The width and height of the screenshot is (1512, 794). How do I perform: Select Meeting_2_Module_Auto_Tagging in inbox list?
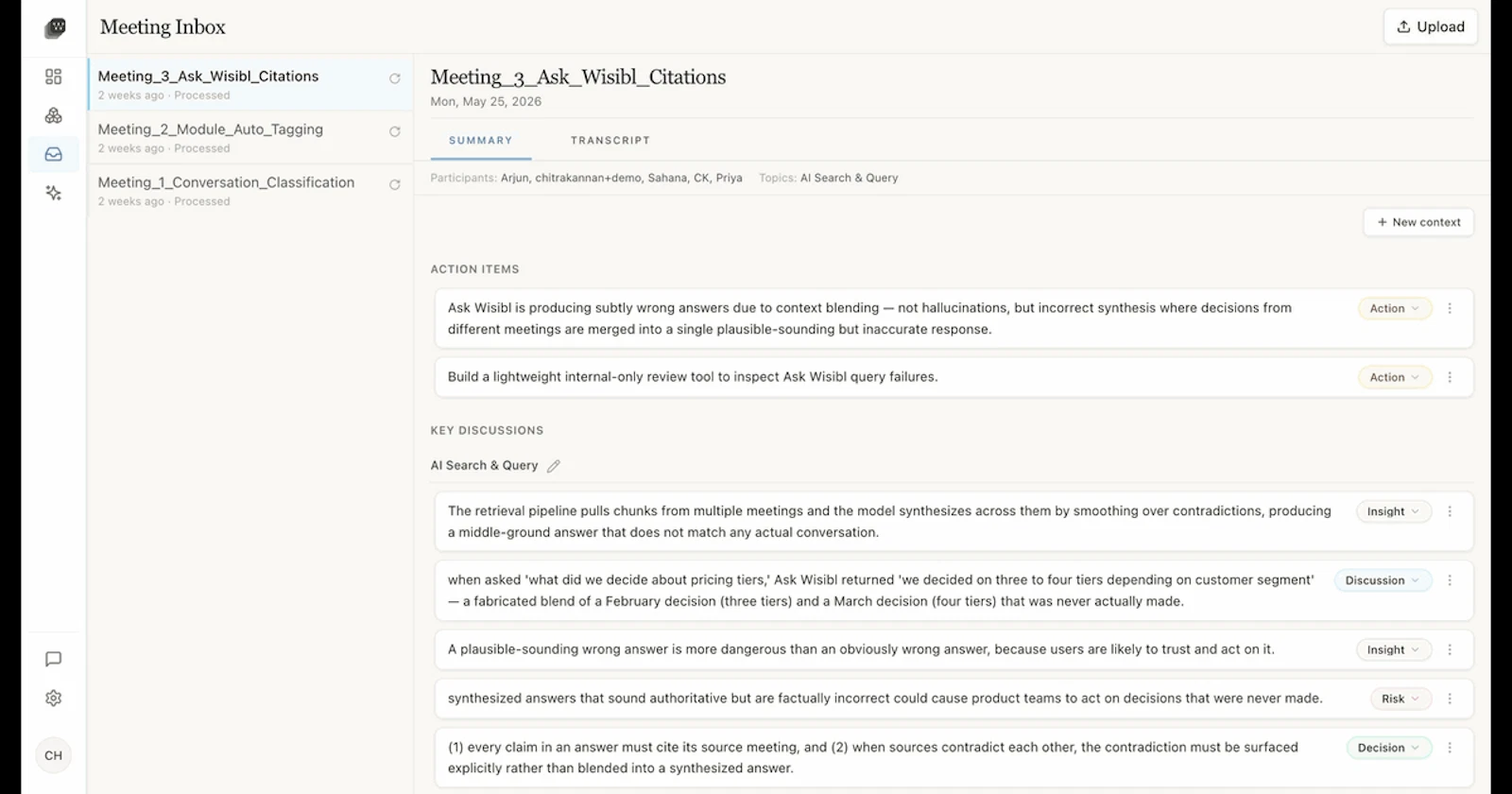(x=250, y=137)
